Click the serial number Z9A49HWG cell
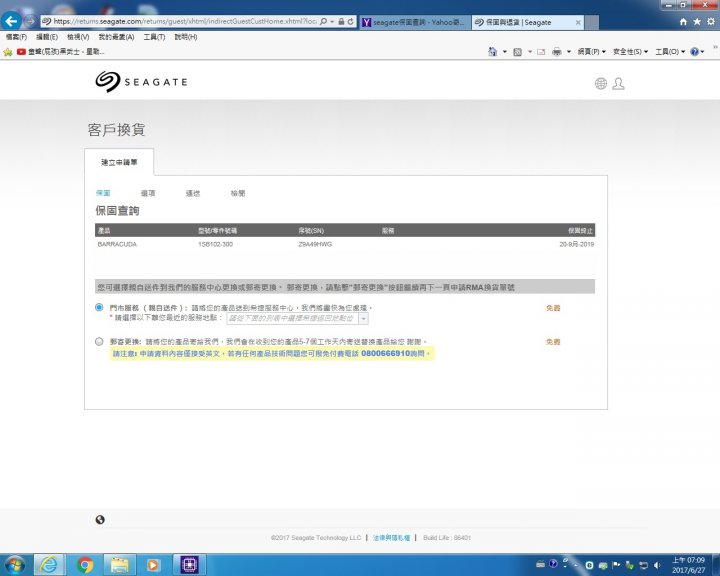Viewport: 720px width, 576px height. point(315,244)
